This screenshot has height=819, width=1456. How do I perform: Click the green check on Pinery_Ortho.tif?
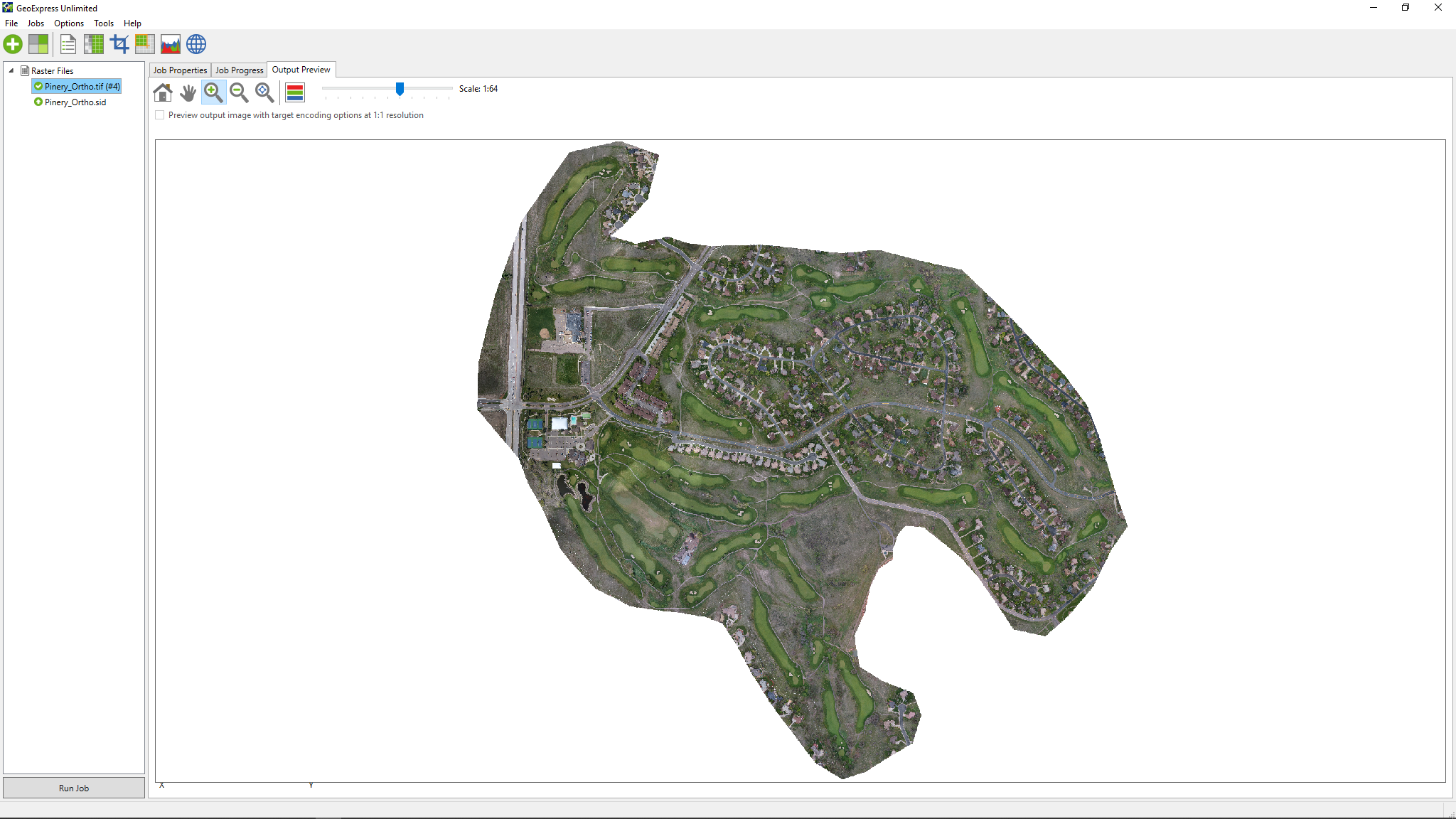(x=38, y=86)
